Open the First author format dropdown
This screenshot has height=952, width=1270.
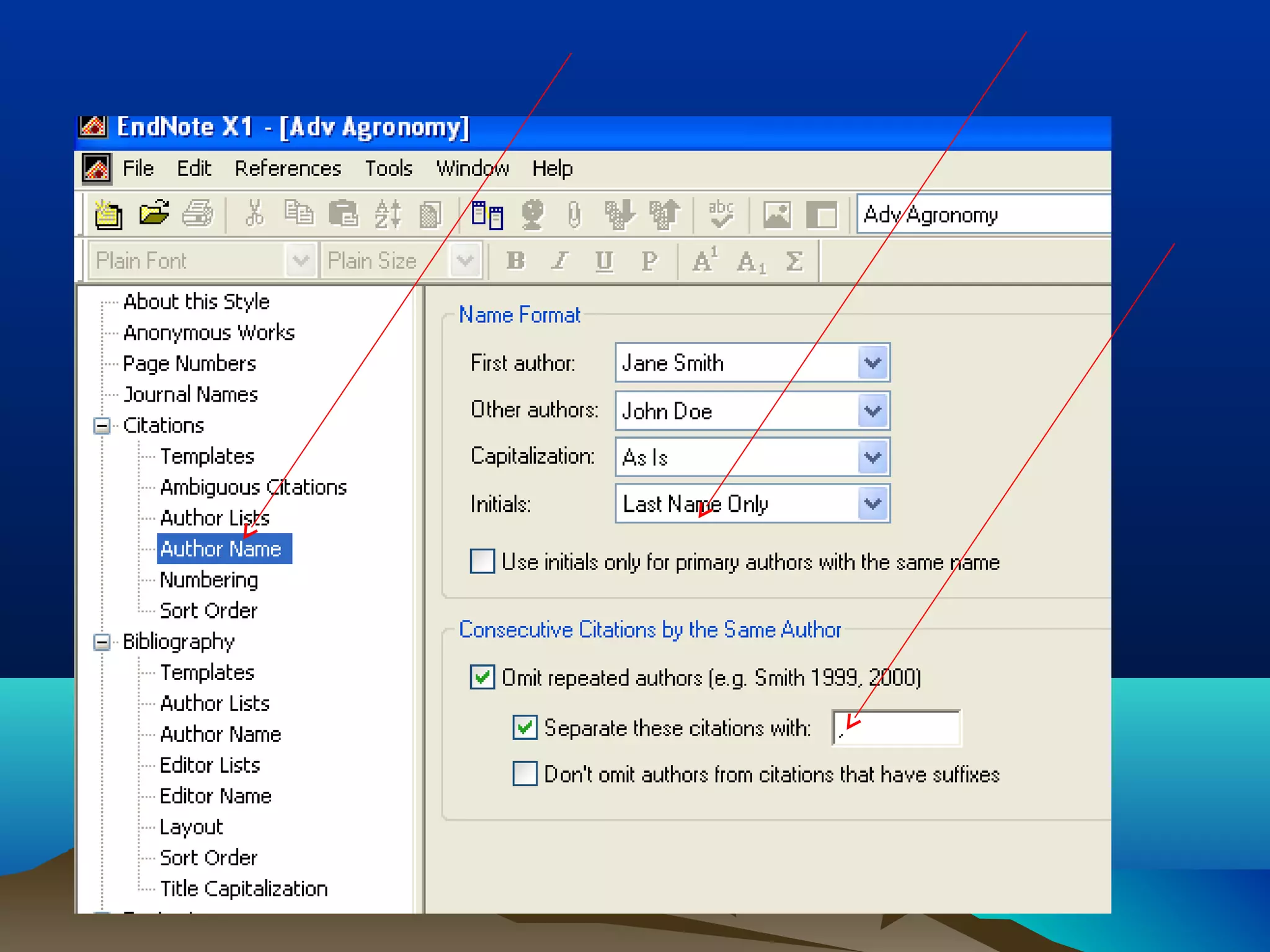click(x=873, y=363)
